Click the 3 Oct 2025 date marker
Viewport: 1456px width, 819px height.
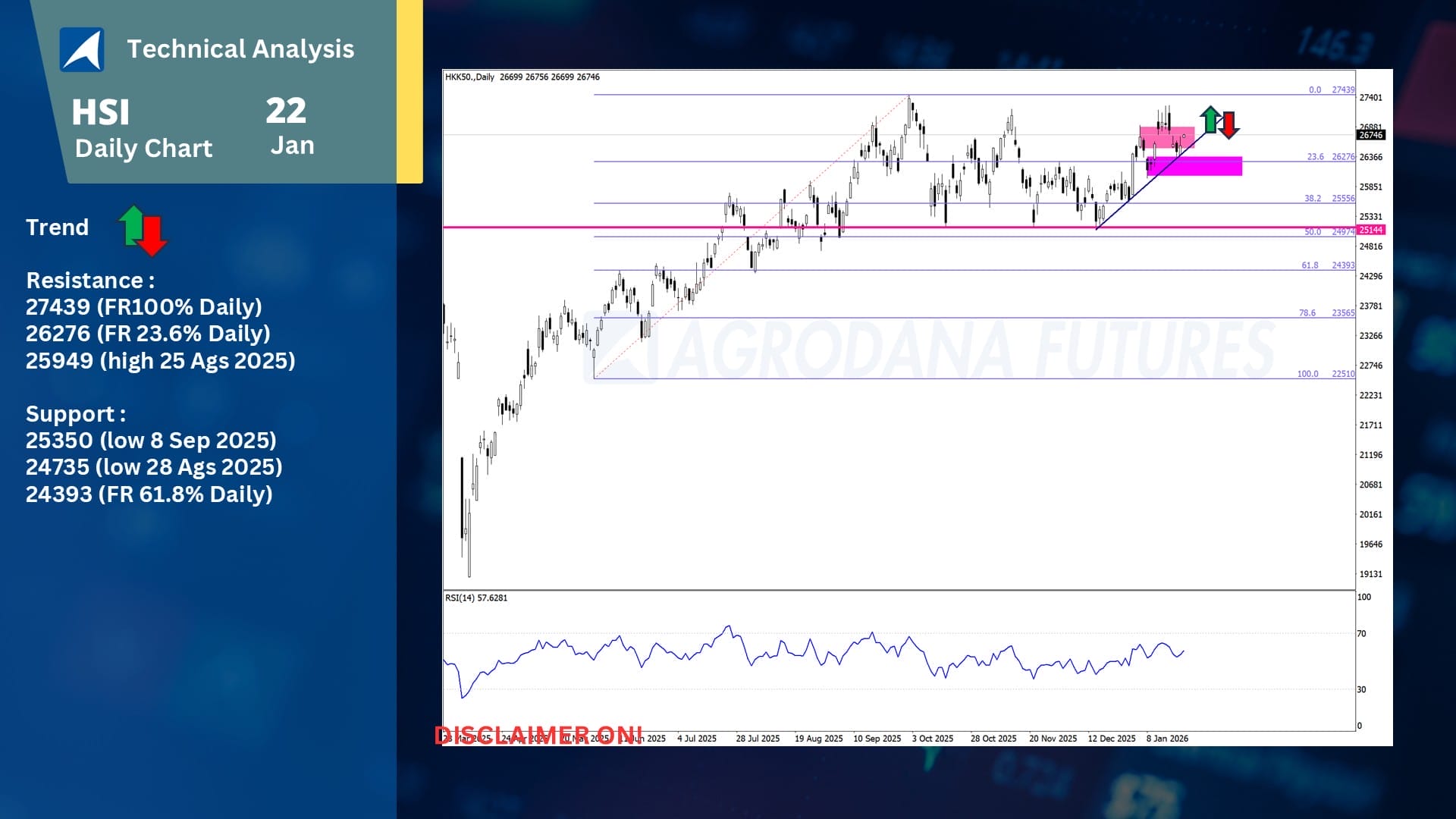tap(932, 738)
